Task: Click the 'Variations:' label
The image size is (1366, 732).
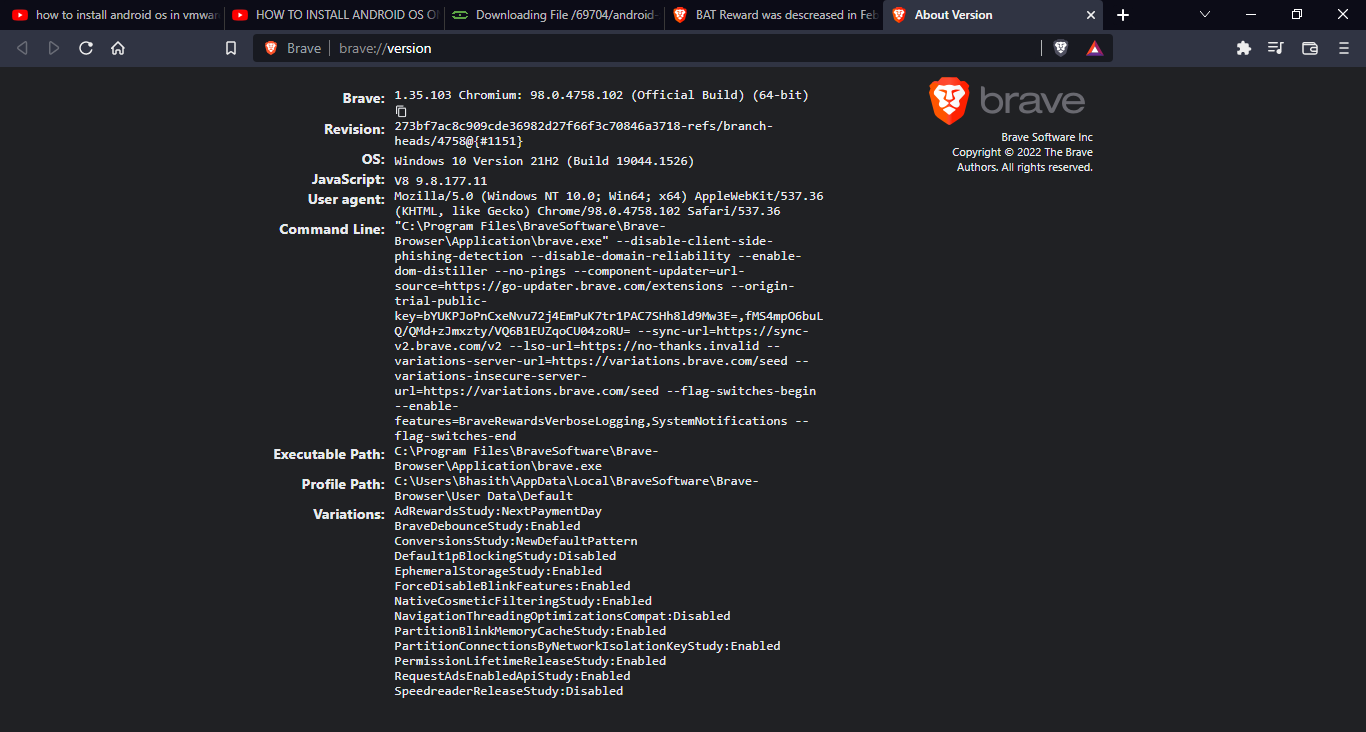Action: 349,514
